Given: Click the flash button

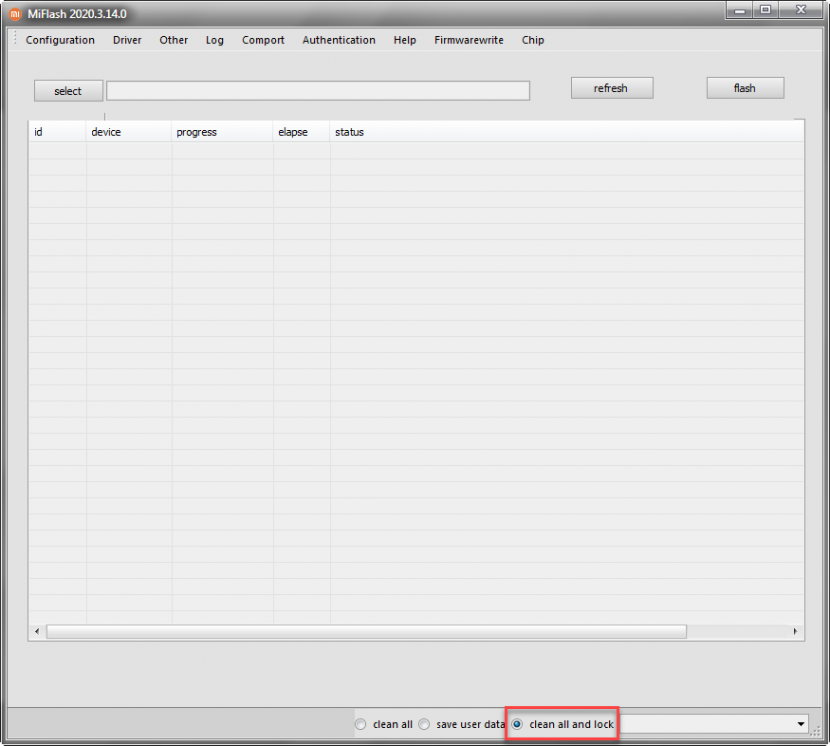Looking at the screenshot, I should point(745,88).
